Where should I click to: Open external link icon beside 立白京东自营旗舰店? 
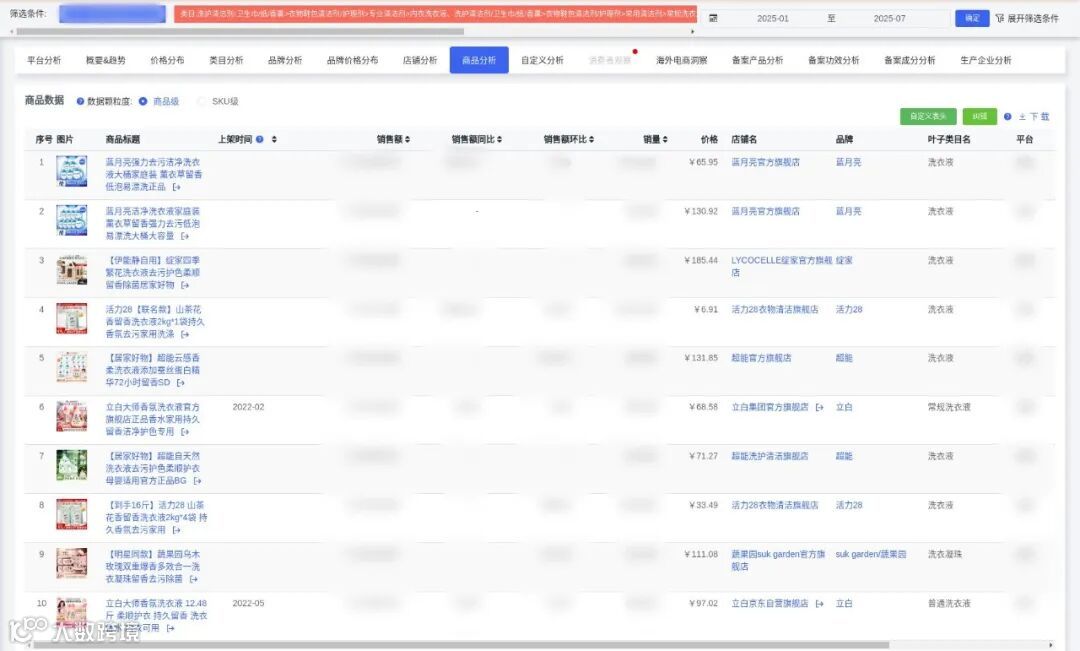819,603
